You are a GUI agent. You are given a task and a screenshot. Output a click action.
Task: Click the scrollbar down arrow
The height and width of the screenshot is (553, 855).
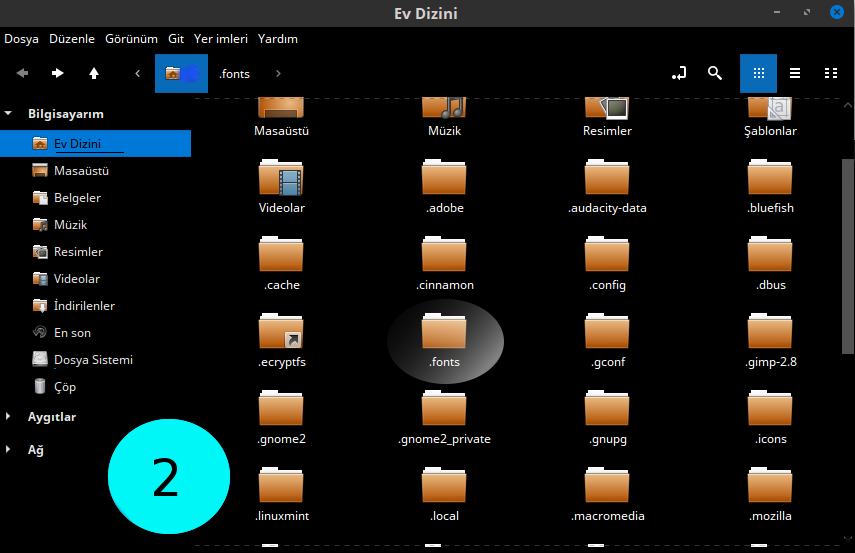pyautogui.click(x=848, y=539)
